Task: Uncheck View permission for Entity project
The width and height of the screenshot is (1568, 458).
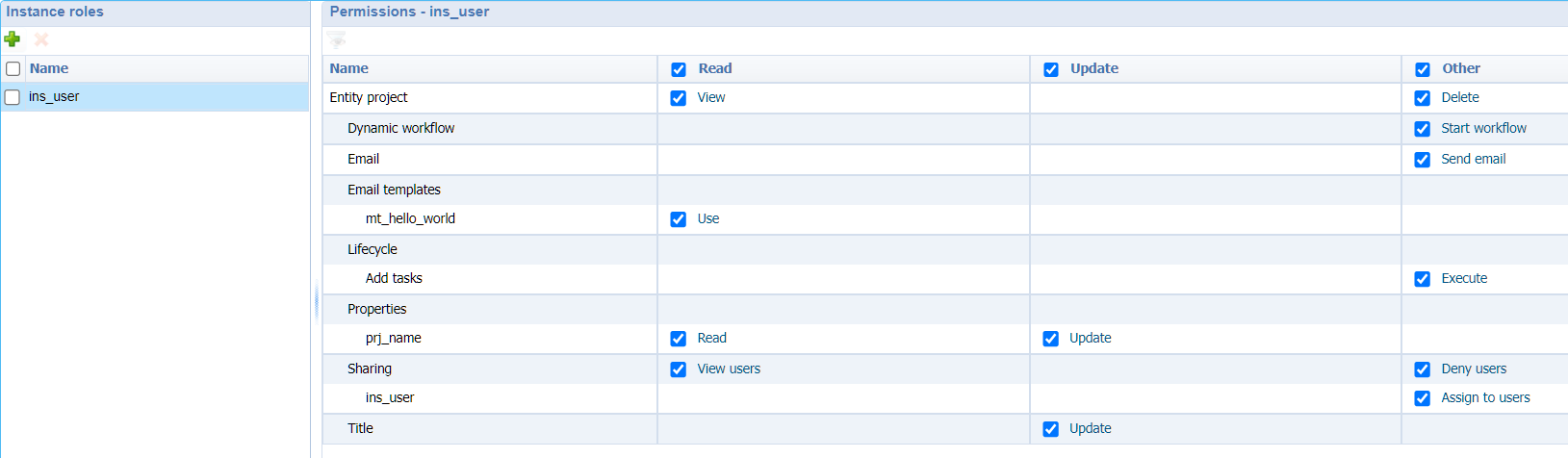Action: [x=679, y=98]
